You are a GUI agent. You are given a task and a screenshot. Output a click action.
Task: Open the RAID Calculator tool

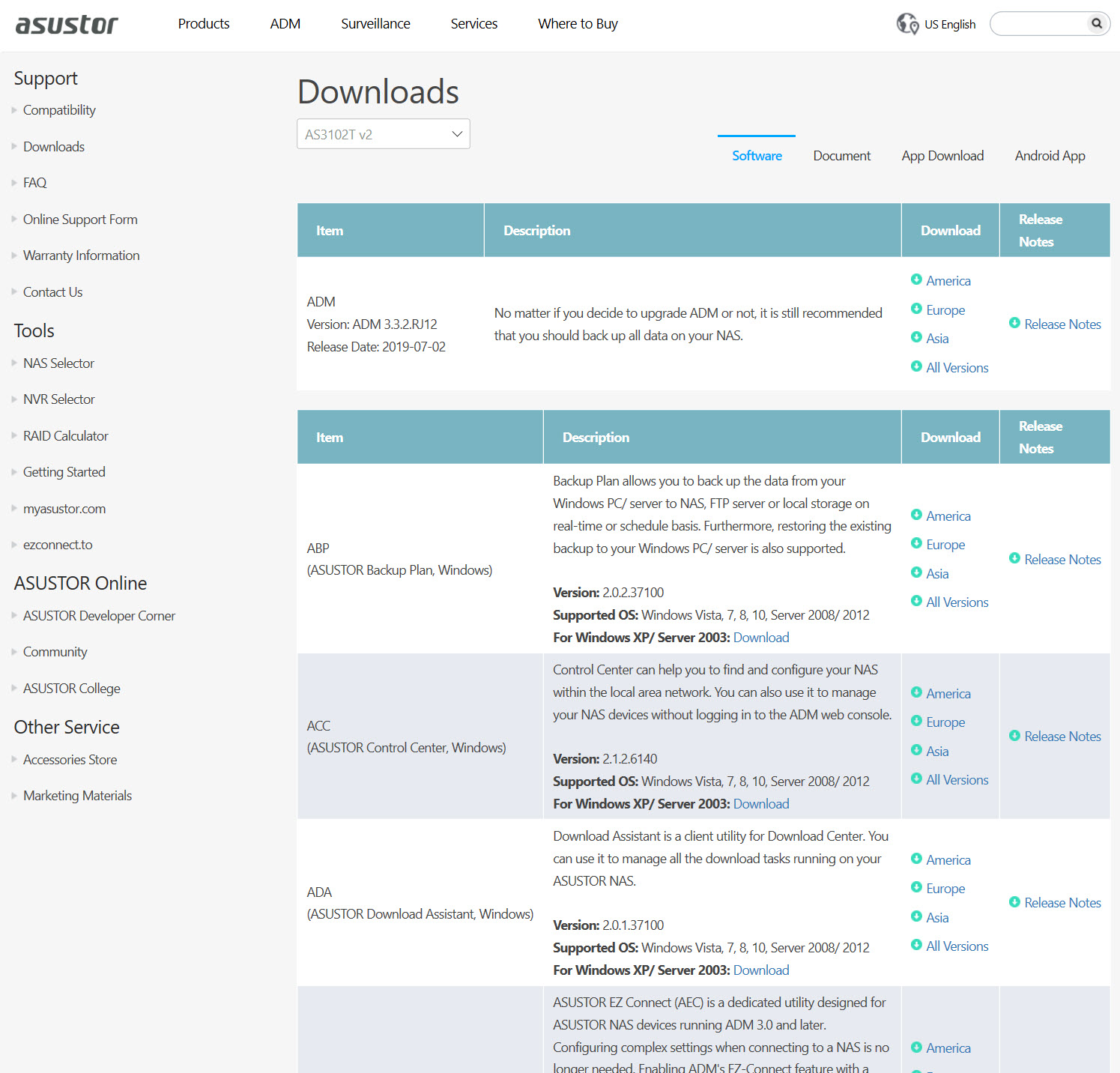pos(66,436)
